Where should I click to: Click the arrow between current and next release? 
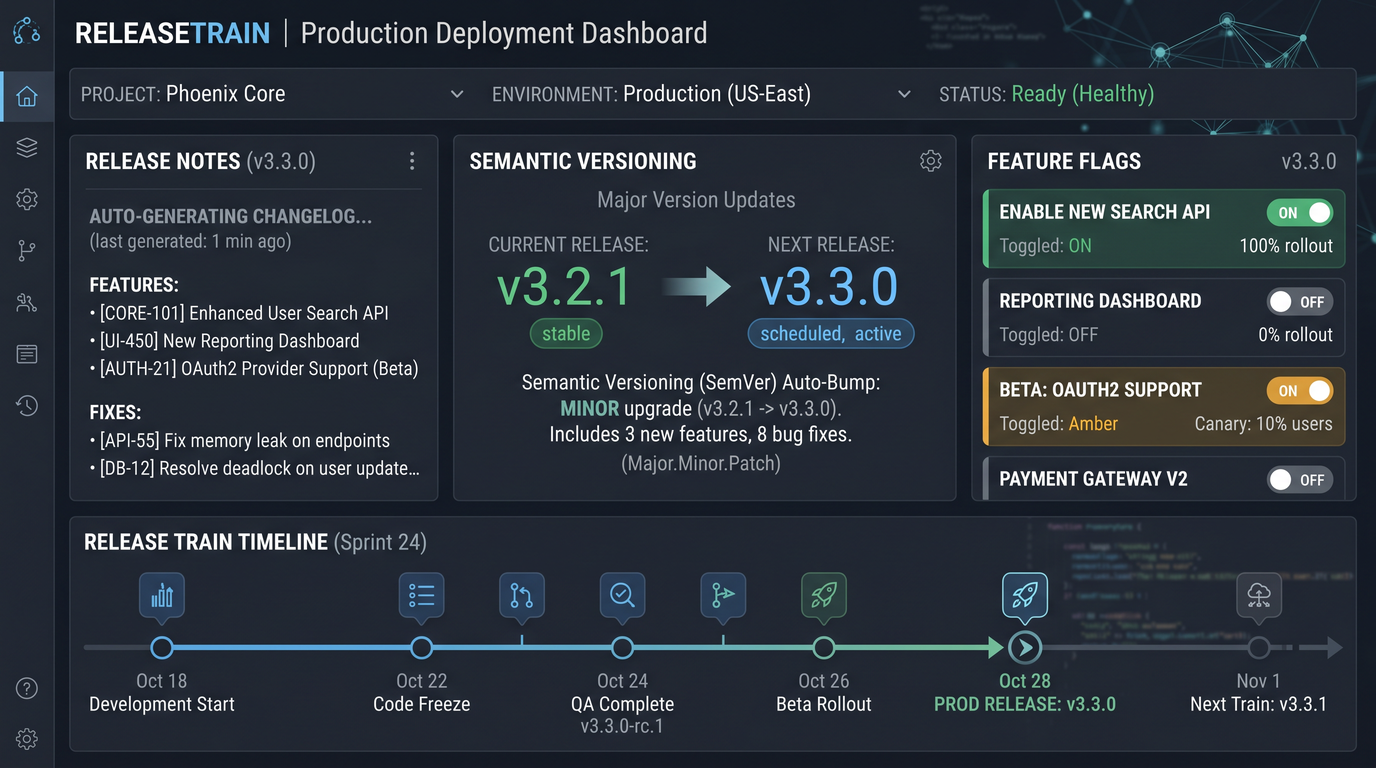(697, 287)
